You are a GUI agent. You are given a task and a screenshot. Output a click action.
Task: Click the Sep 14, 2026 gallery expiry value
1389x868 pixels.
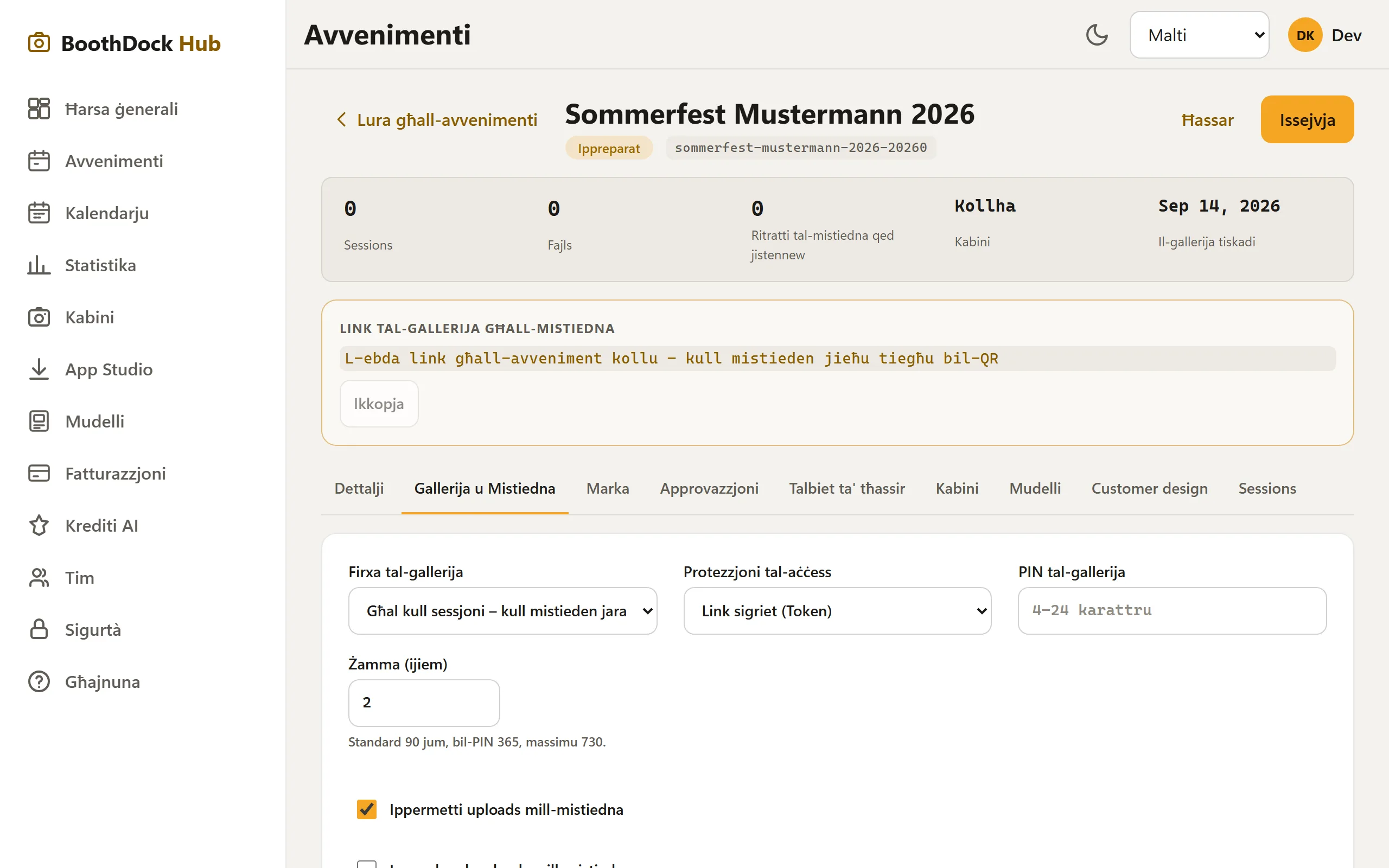coord(1219,206)
